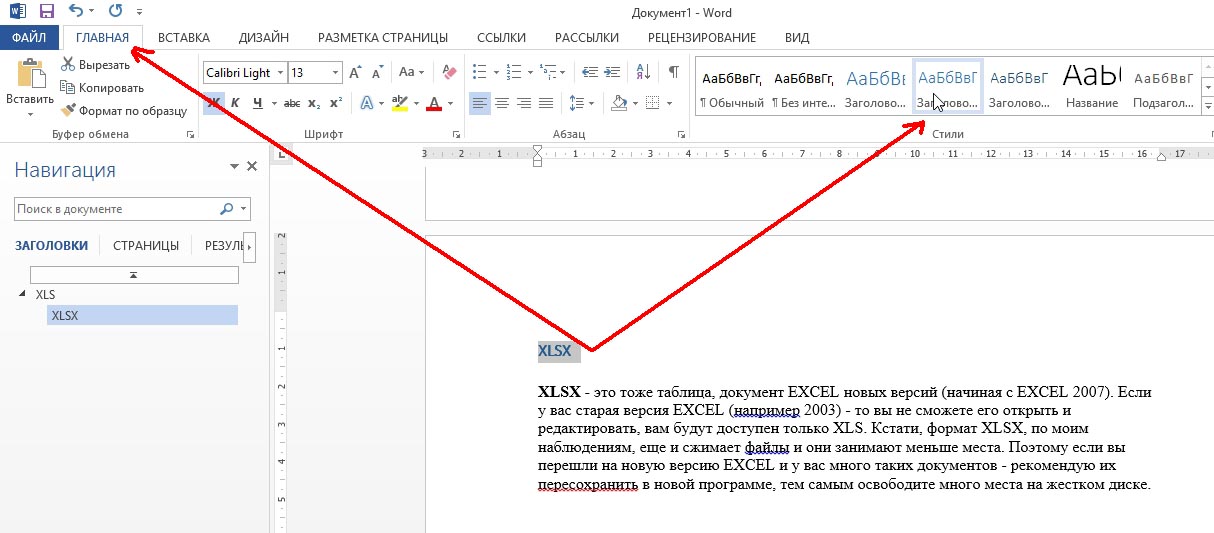Increase paragraph indent
The image size is (1214, 533).
pyautogui.click(x=611, y=72)
